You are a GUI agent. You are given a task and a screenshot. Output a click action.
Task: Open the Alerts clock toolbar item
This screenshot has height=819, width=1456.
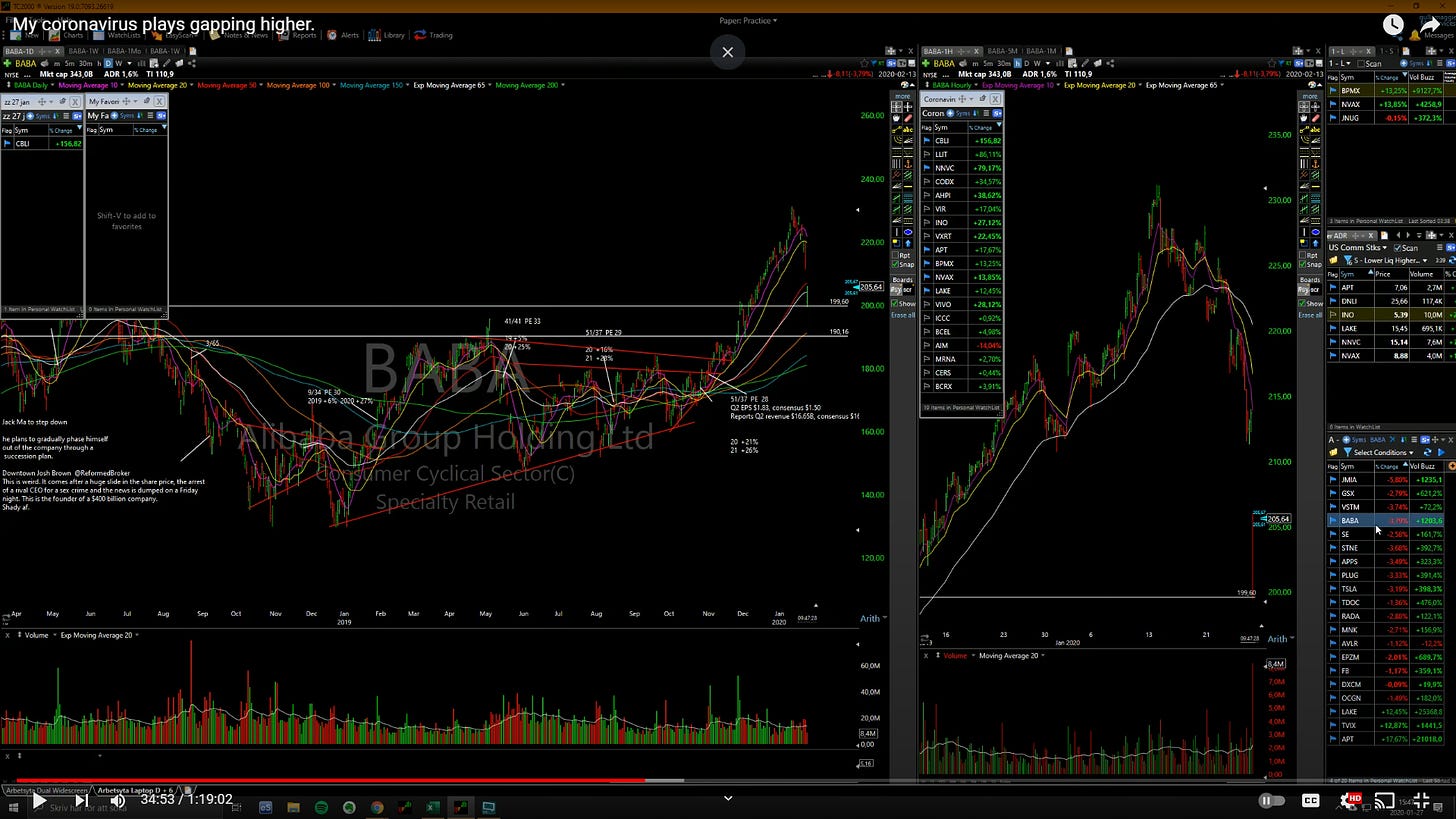click(342, 35)
